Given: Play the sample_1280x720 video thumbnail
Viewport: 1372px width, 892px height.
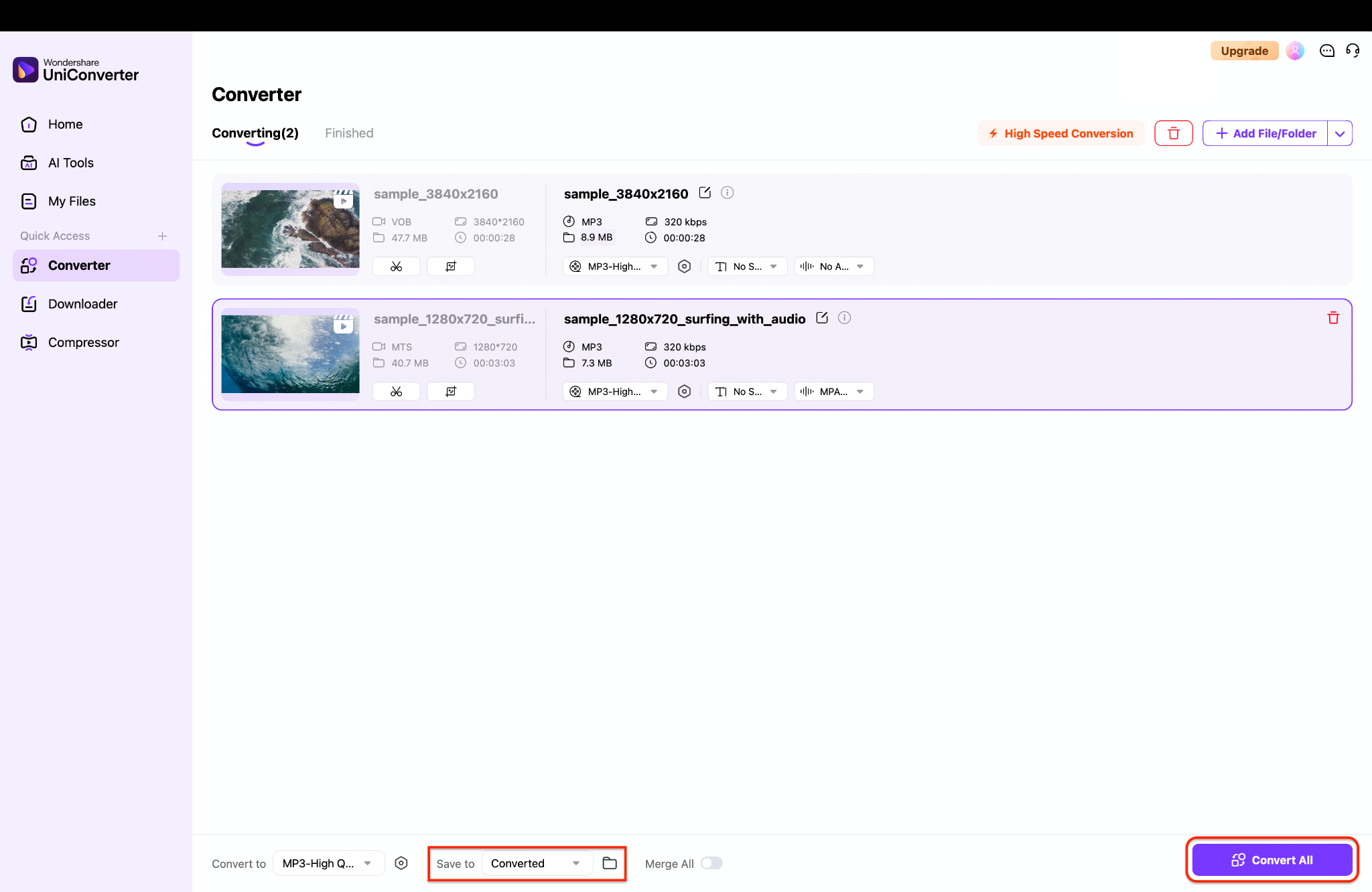Looking at the screenshot, I should (x=344, y=325).
